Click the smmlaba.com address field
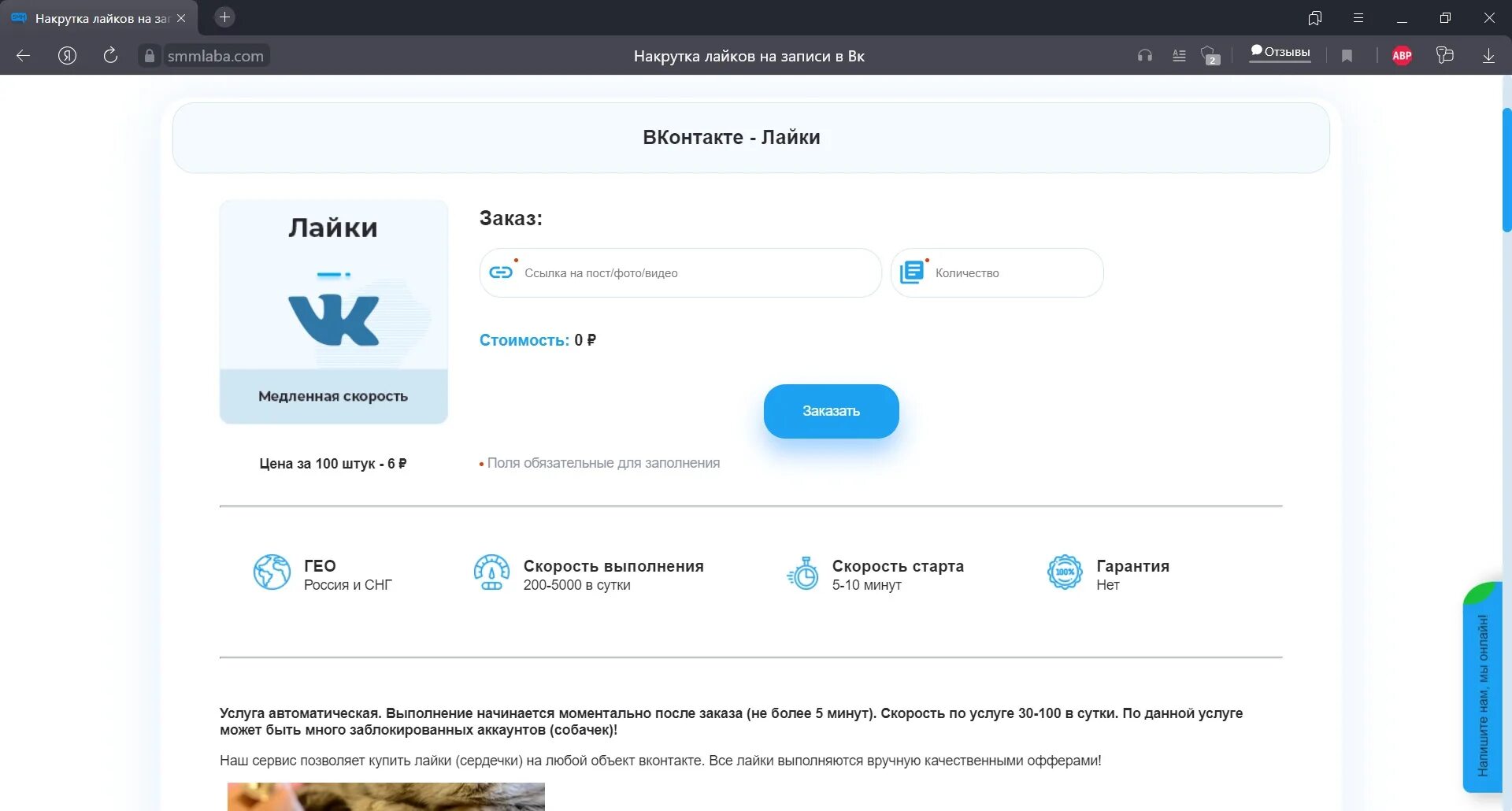This screenshot has width=1512, height=811. (x=216, y=56)
